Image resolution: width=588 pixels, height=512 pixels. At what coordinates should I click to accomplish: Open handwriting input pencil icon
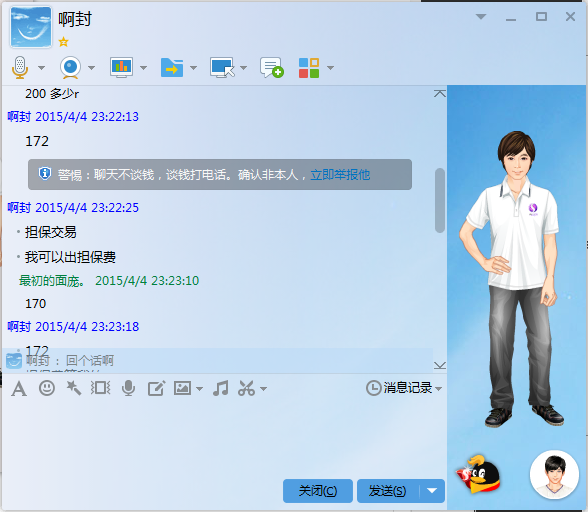coord(156,388)
